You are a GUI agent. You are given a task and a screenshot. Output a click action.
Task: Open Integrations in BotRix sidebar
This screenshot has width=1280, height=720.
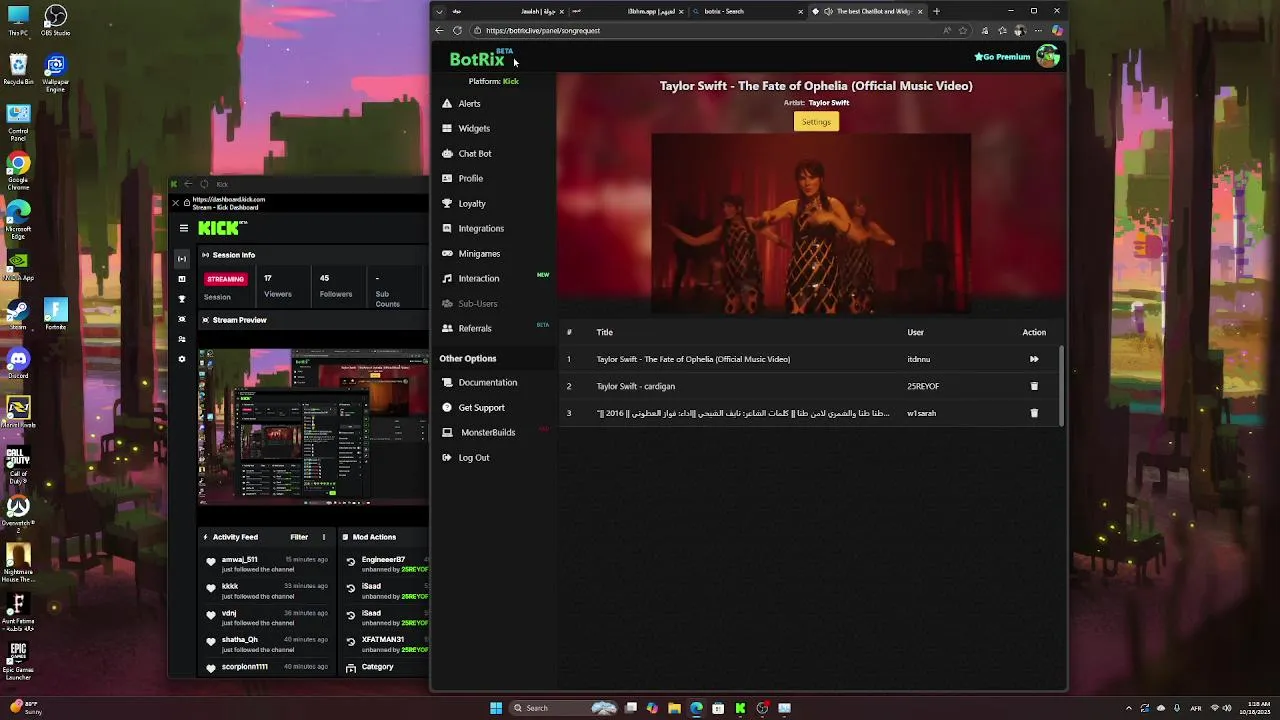tap(481, 228)
